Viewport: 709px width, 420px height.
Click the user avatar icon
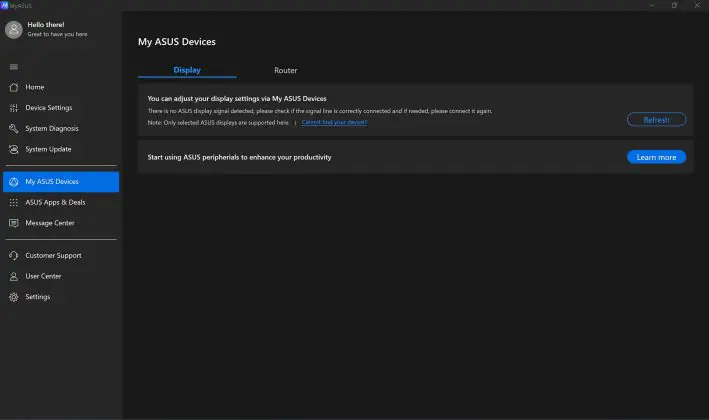click(14, 30)
